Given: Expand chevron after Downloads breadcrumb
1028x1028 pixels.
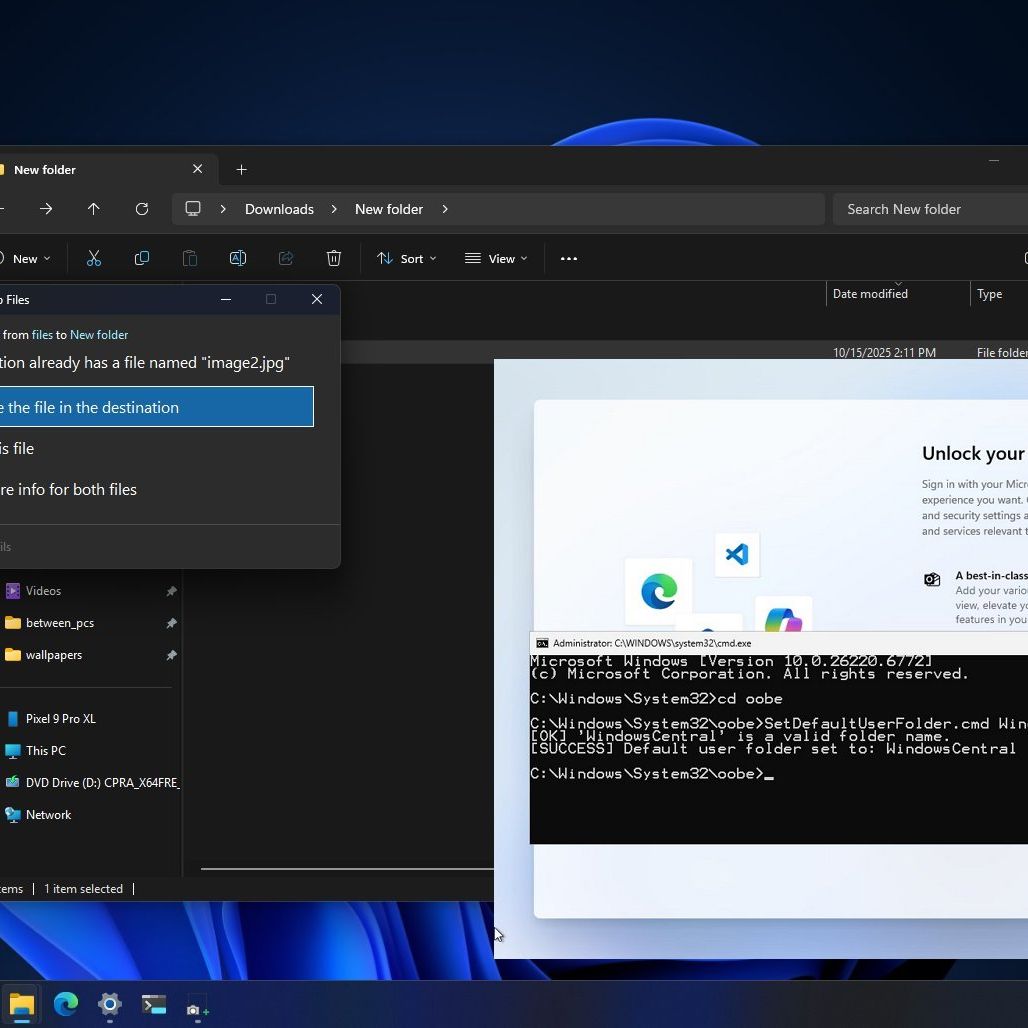Looking at the screenshot, I should (334, 209).
